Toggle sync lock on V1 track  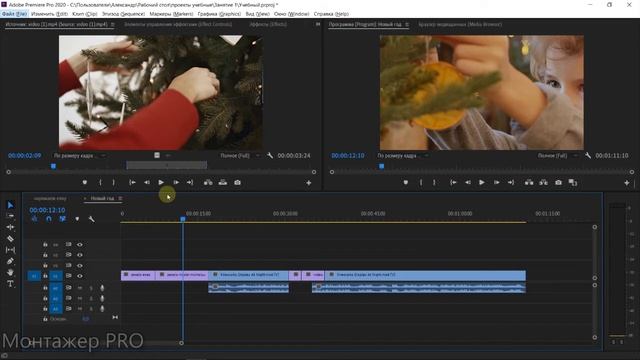[69, 276]
